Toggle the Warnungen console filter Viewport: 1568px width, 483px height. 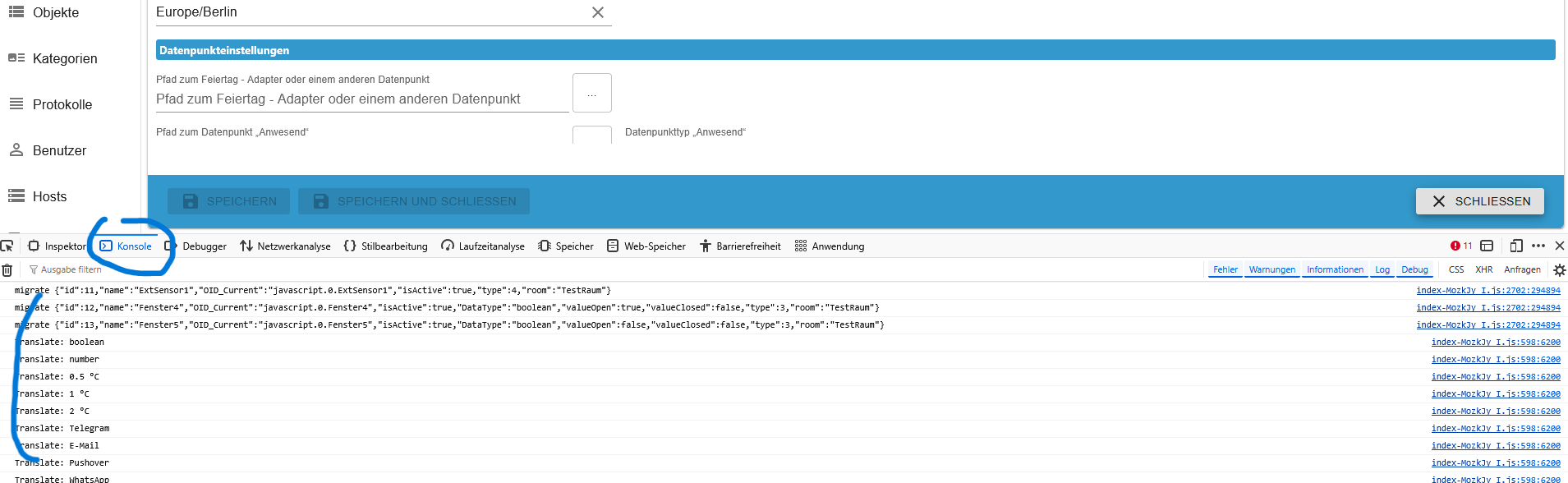click(1271, 269)
